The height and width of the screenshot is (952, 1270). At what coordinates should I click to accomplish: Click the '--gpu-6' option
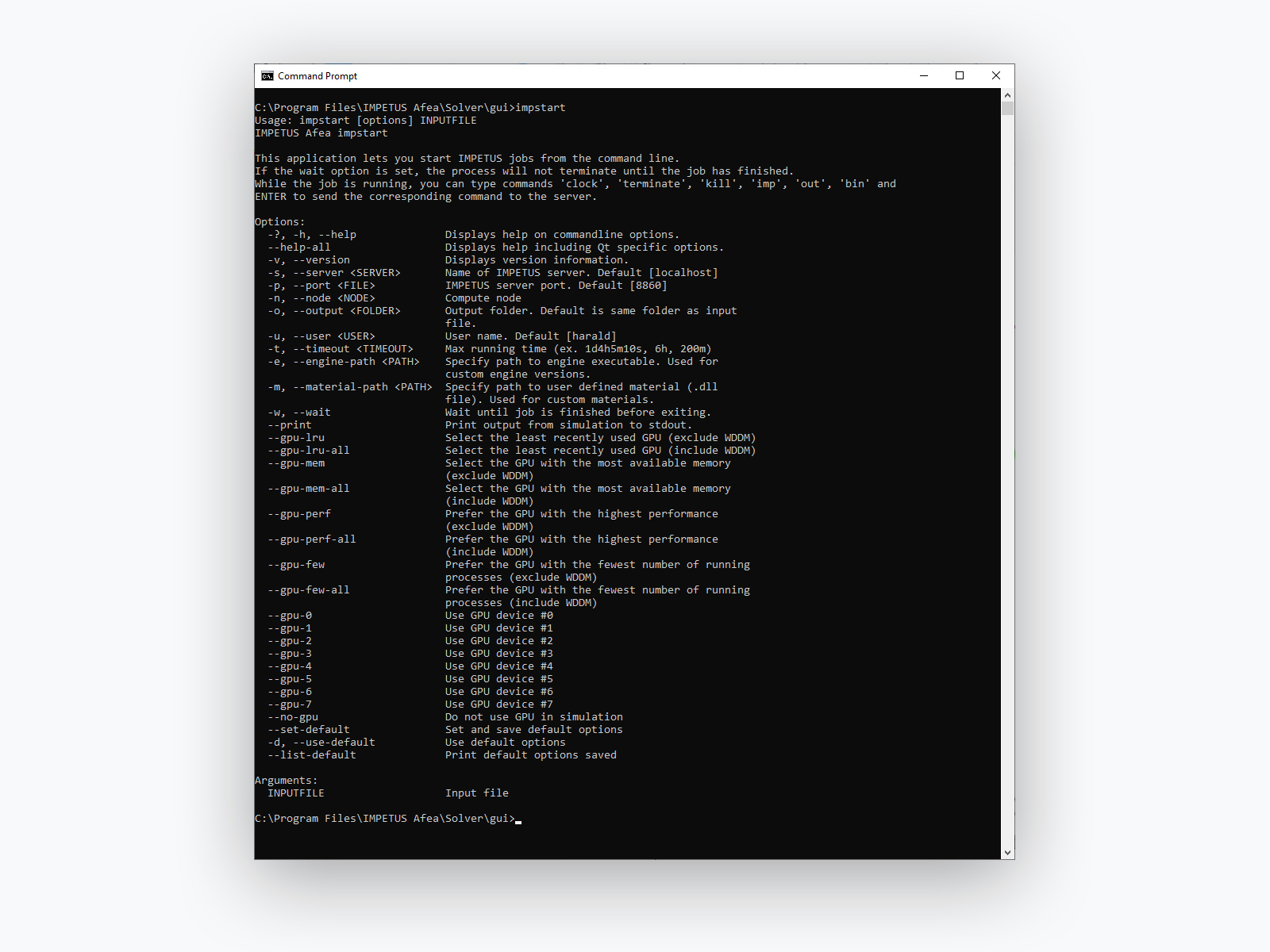coord(290,692)
